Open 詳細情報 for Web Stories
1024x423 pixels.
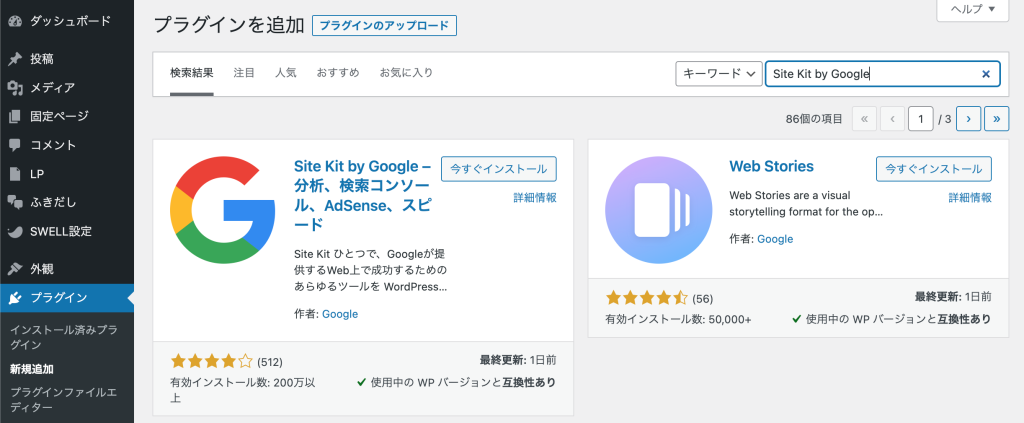coord(970,198)
